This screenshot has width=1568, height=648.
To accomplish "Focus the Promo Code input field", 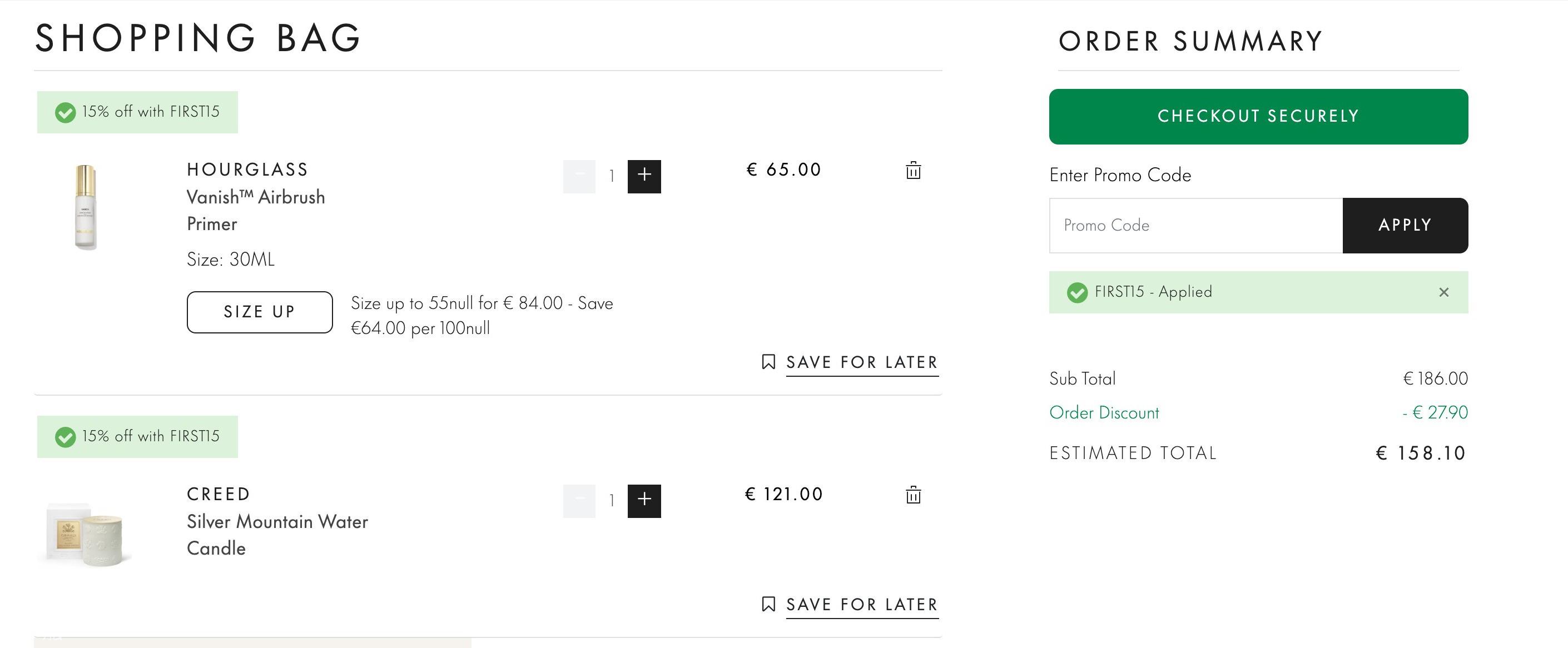I will 1195,225.
